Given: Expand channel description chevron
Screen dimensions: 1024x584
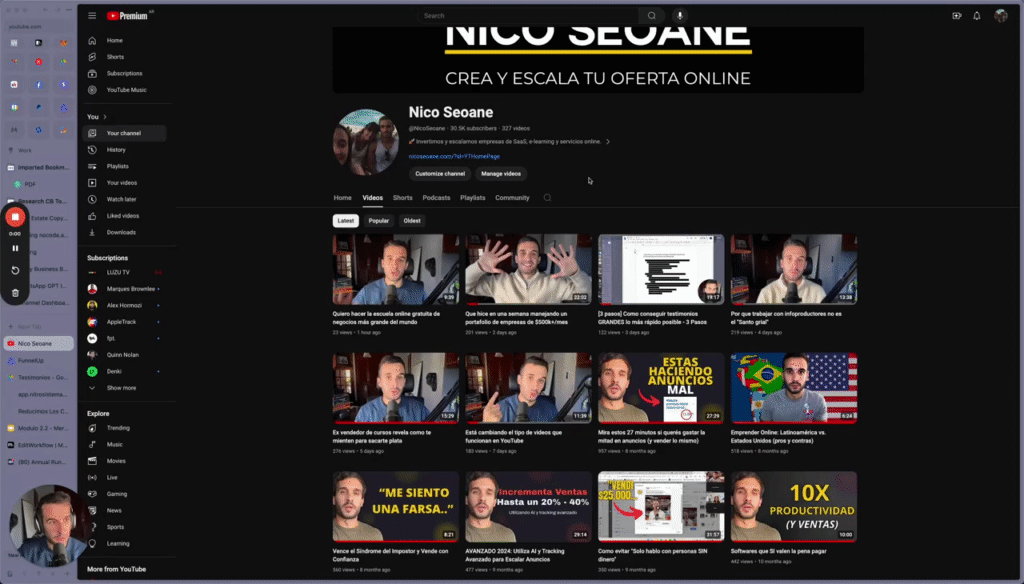Looking at the screenshot, I should pos(608,141).
